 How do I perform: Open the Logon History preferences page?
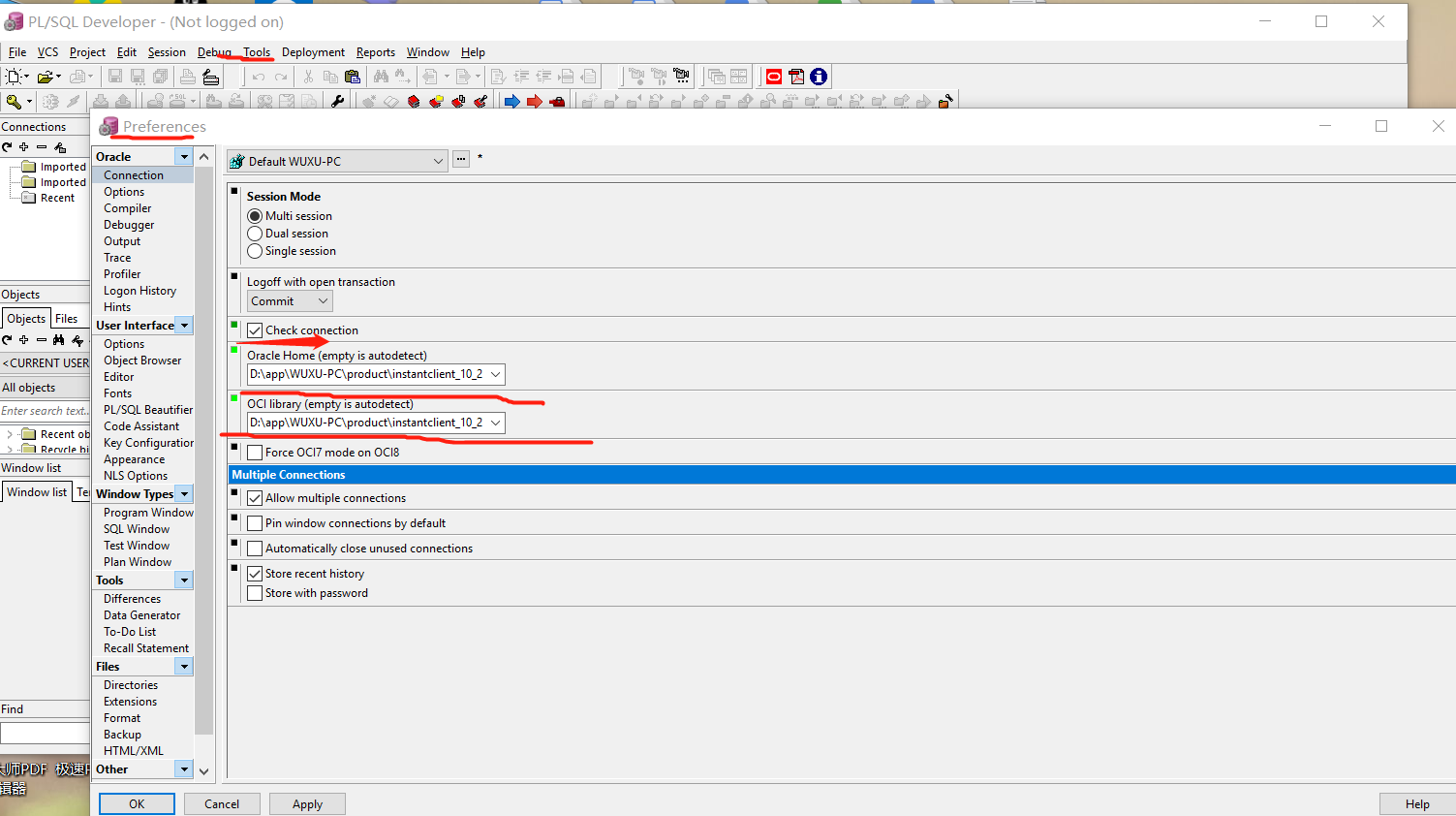pos(140,291)
